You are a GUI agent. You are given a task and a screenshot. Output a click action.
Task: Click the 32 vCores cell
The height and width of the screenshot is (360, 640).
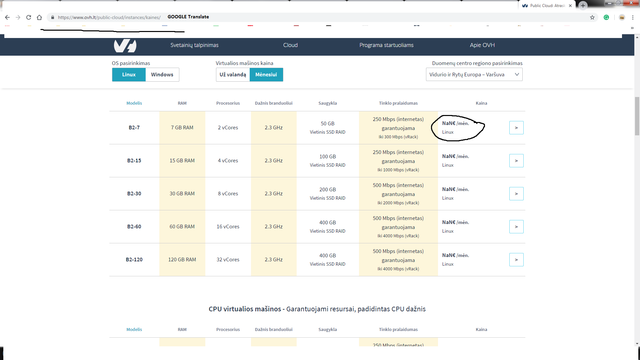228,260
